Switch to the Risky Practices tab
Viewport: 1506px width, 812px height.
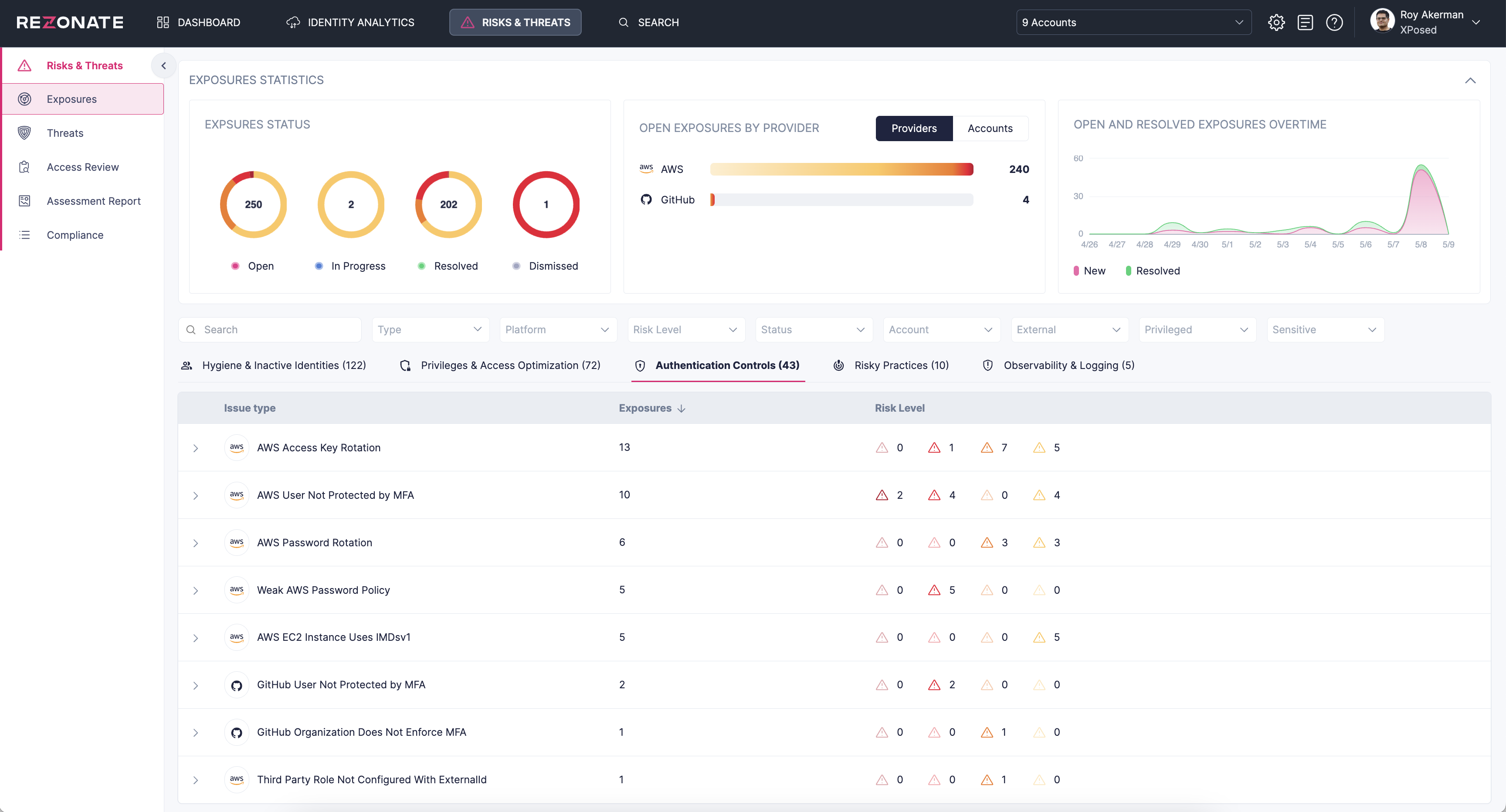[x=900, y=365]
